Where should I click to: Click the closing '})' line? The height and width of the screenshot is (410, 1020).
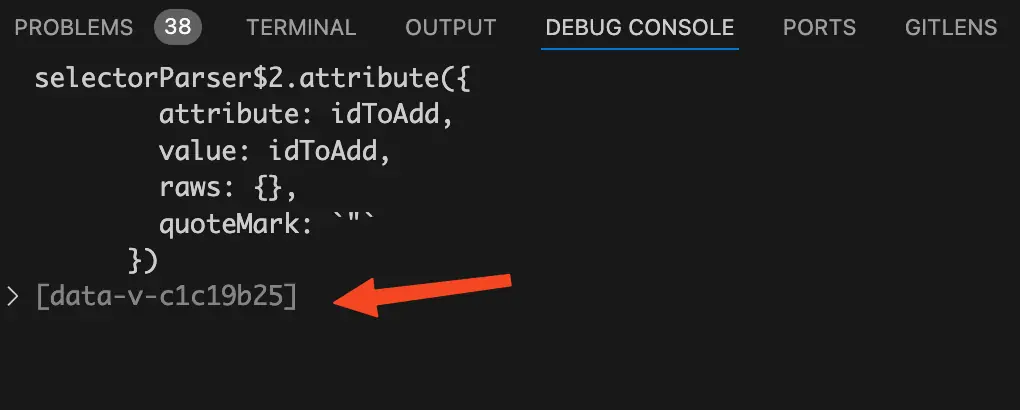coord(143,260)
